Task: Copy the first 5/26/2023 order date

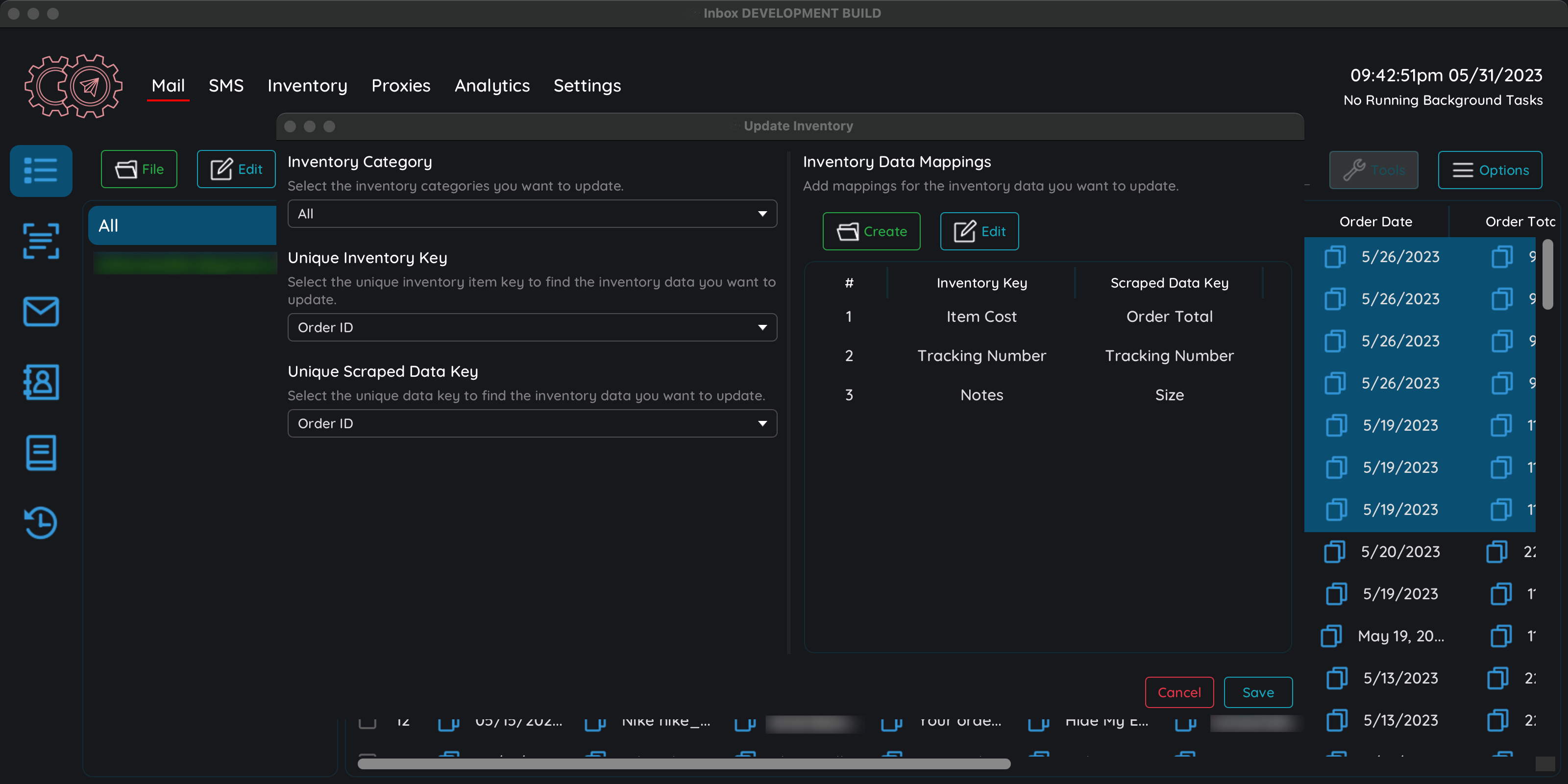Action: 1335,256
